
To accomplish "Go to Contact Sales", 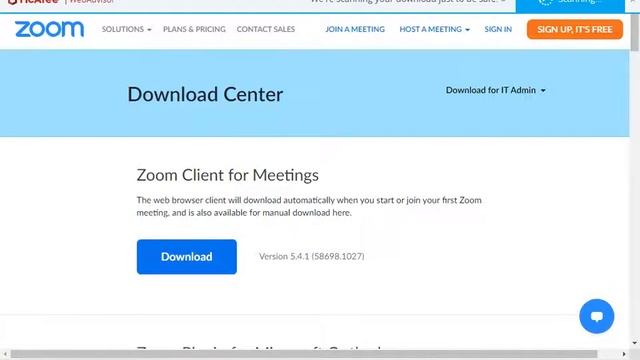I will pos(266,29).
